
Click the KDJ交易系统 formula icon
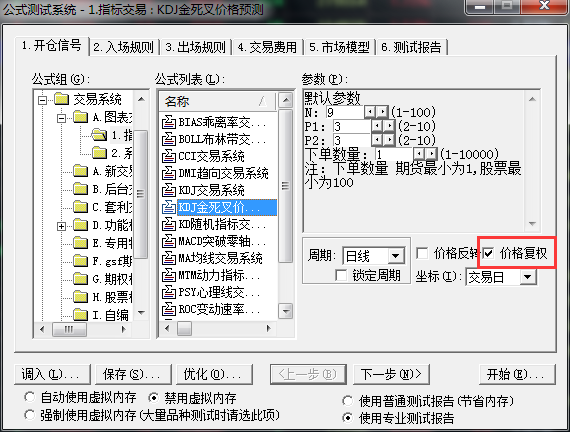tap(169, 190)
